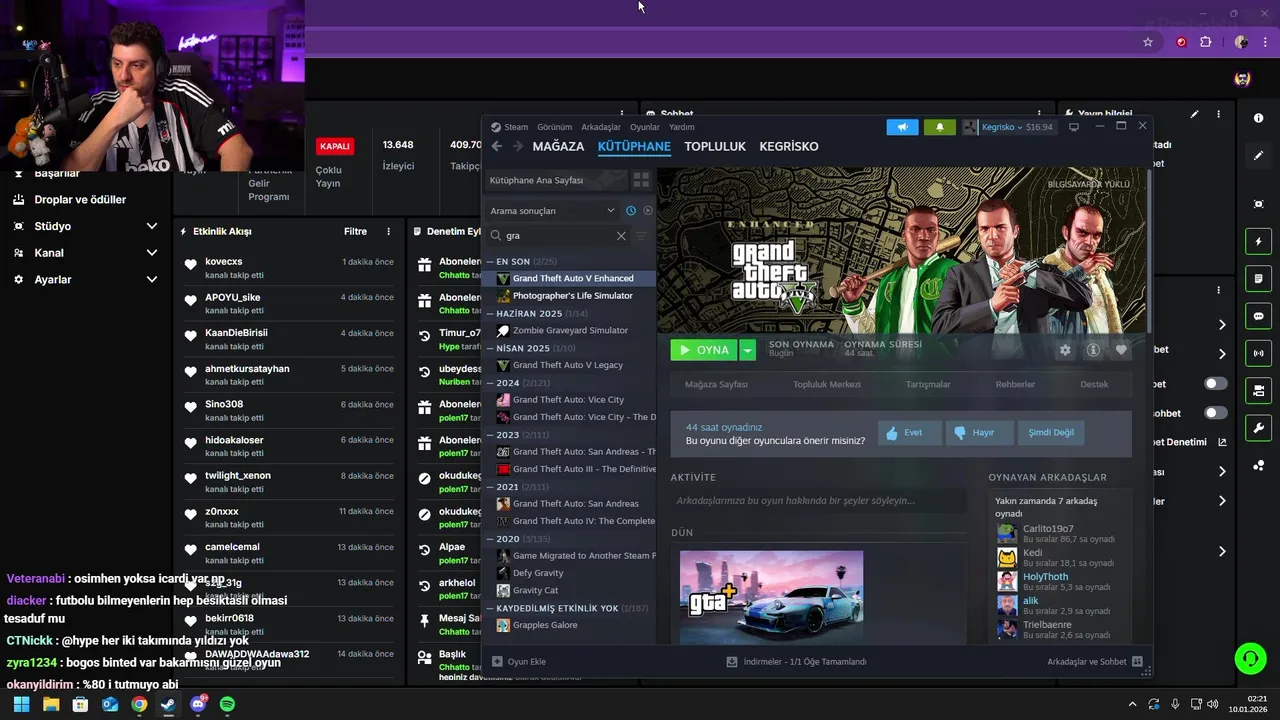Edit stream info pencil in Yayın bilgisi panel
This screenshot has height=720, width=1280.
[x=1194, y=114]
